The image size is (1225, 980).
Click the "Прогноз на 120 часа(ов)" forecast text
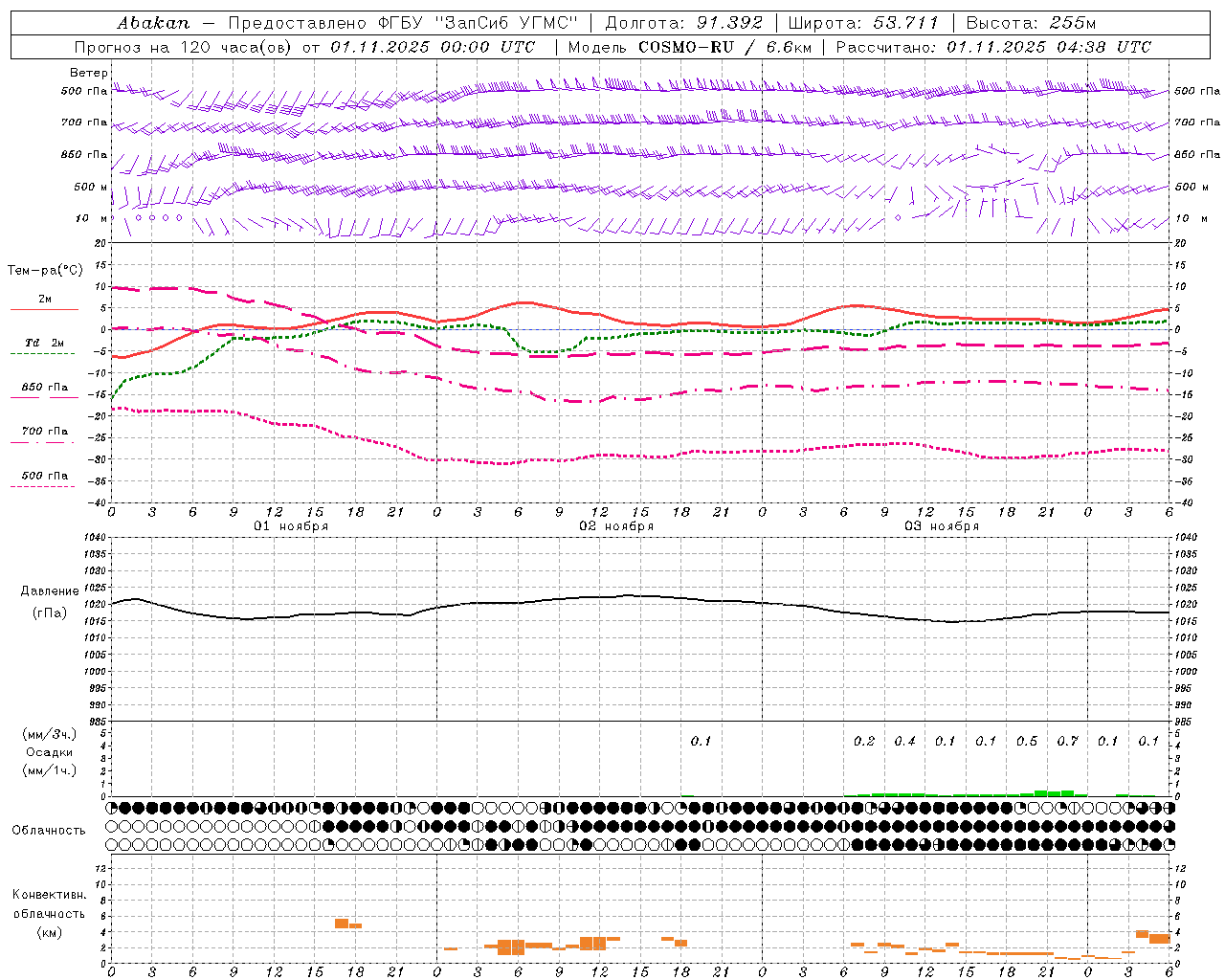[x=185, y=47]
